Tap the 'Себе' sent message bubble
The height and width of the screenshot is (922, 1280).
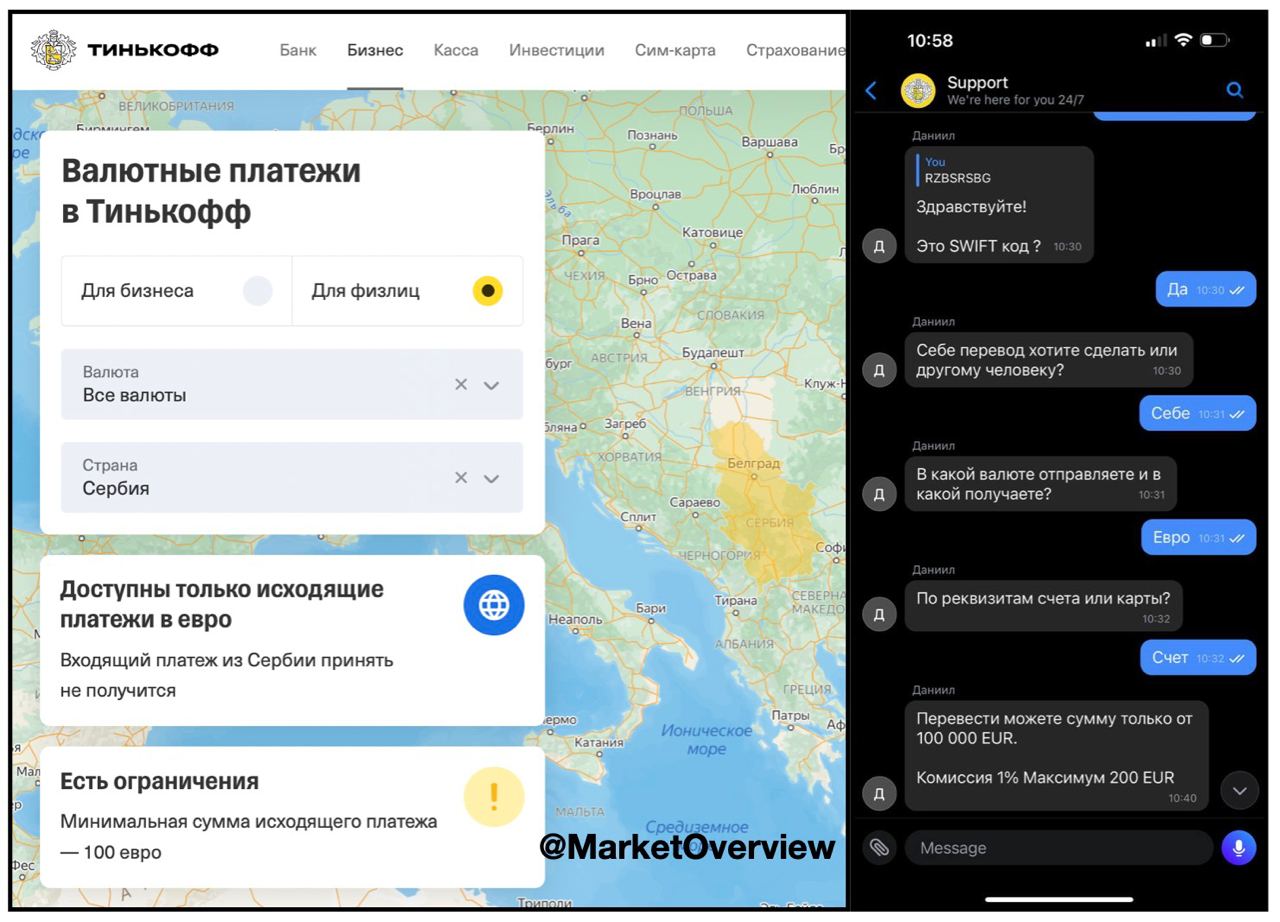pos(1198,413)
